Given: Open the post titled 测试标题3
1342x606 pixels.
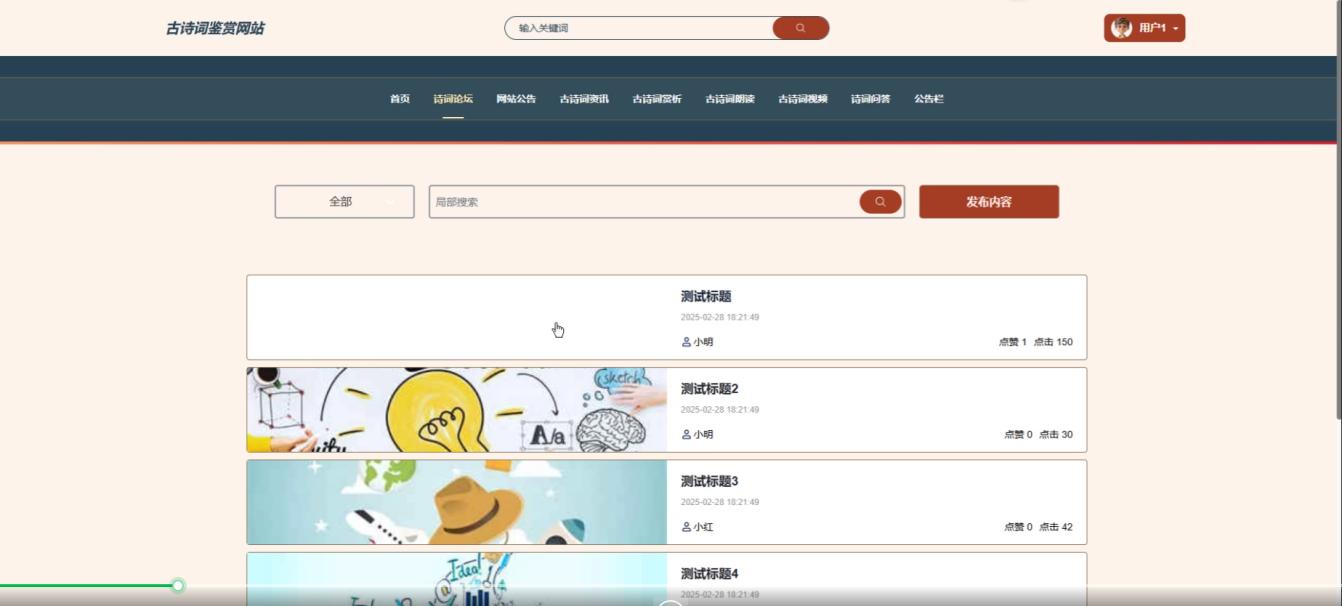Looking at the screenshot, I should click(x=710, y=481).
